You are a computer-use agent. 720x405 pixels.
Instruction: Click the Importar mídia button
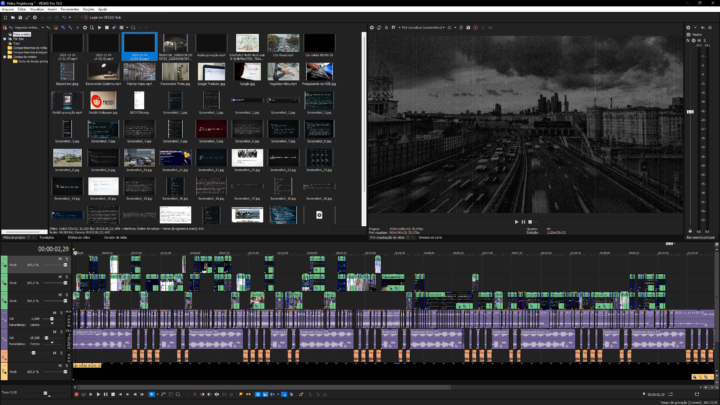tap(26, 27)
